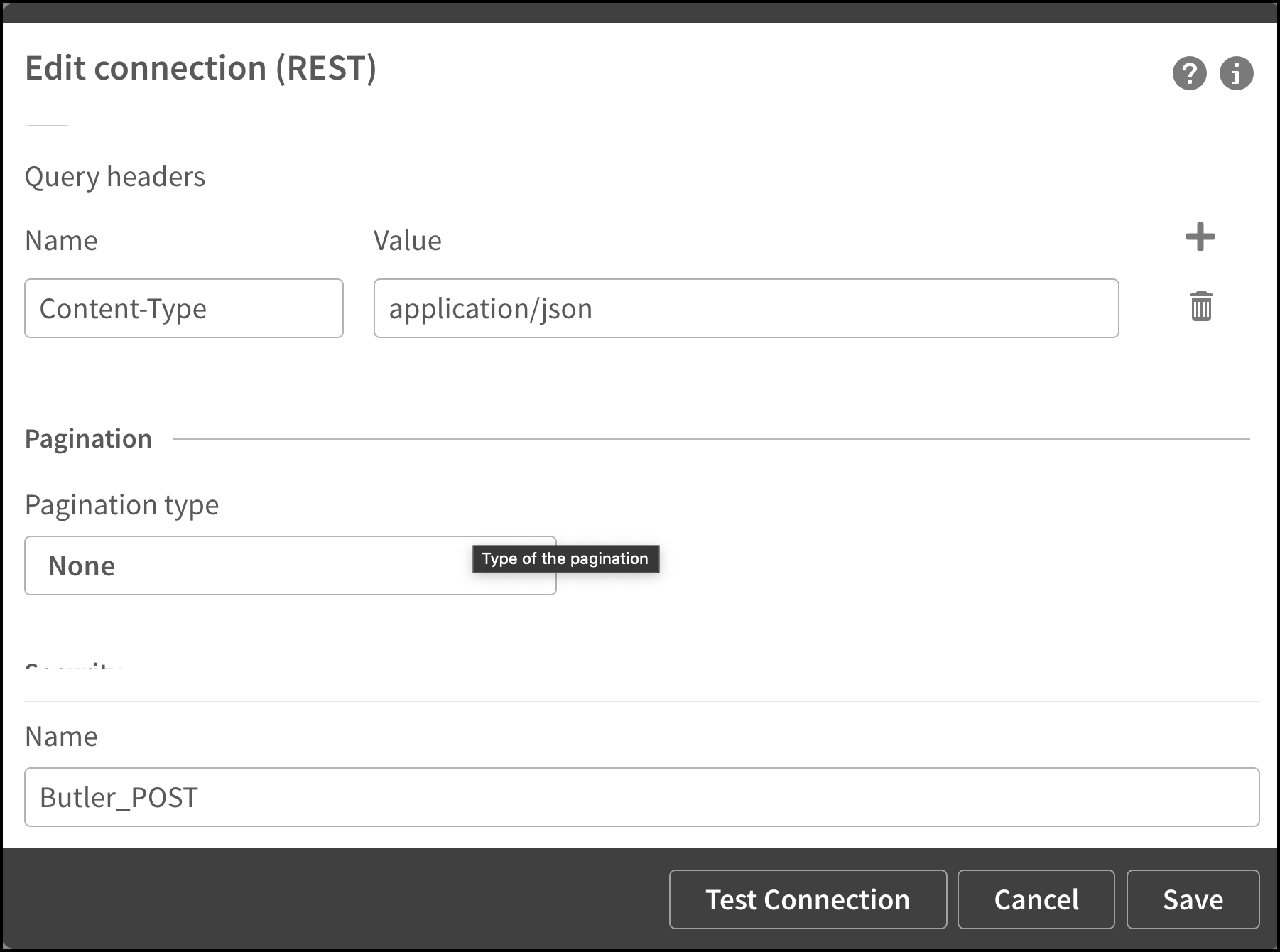Image resolution: width=1280 pixels, height=952 pixels.
Task: Select the application/json value field
Action: (x=746, y=308)
